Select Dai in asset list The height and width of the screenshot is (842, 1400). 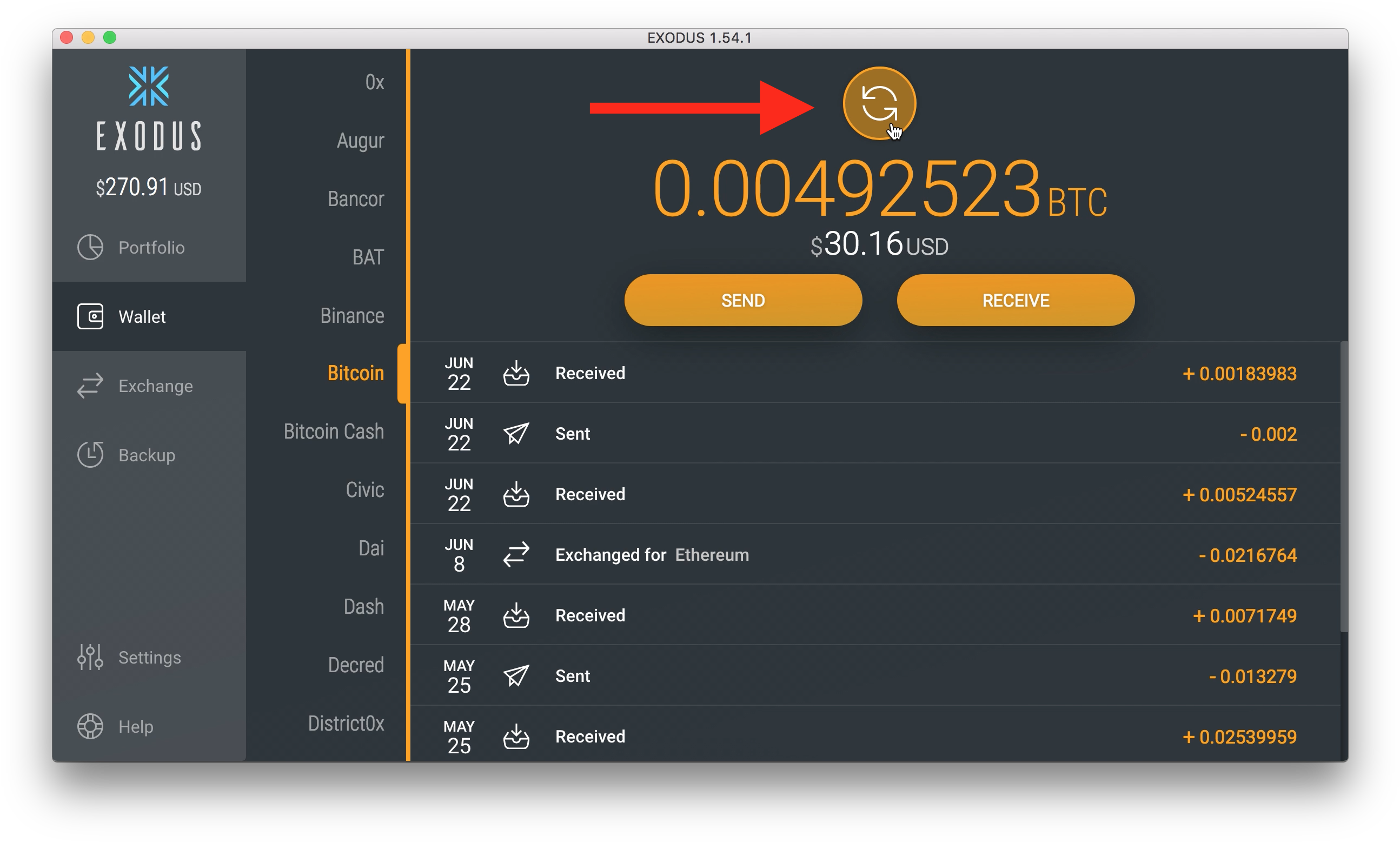pyautogui.click(x=371, y=549)
